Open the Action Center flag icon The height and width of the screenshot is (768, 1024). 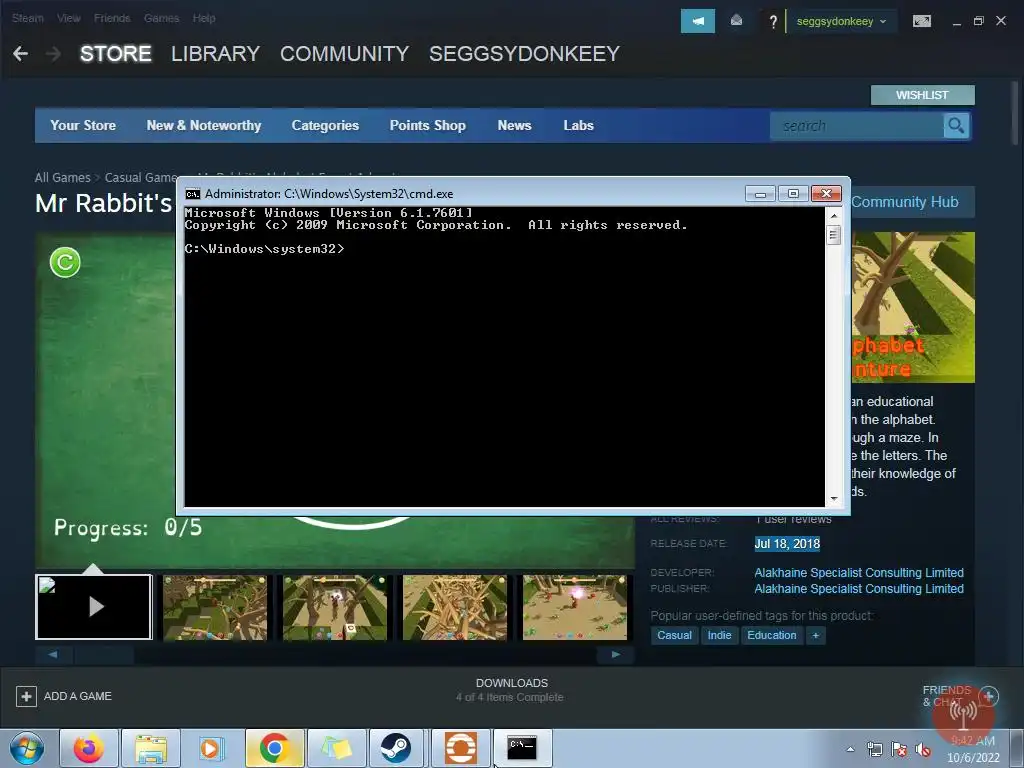click(899, 749)
